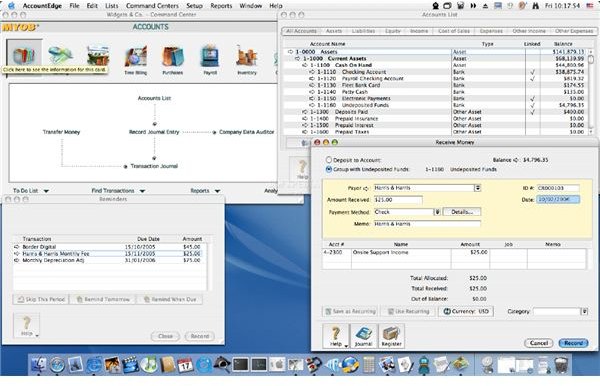Open the Banking command center icon
The image size is (600, 386).
(x=60, y=56)
